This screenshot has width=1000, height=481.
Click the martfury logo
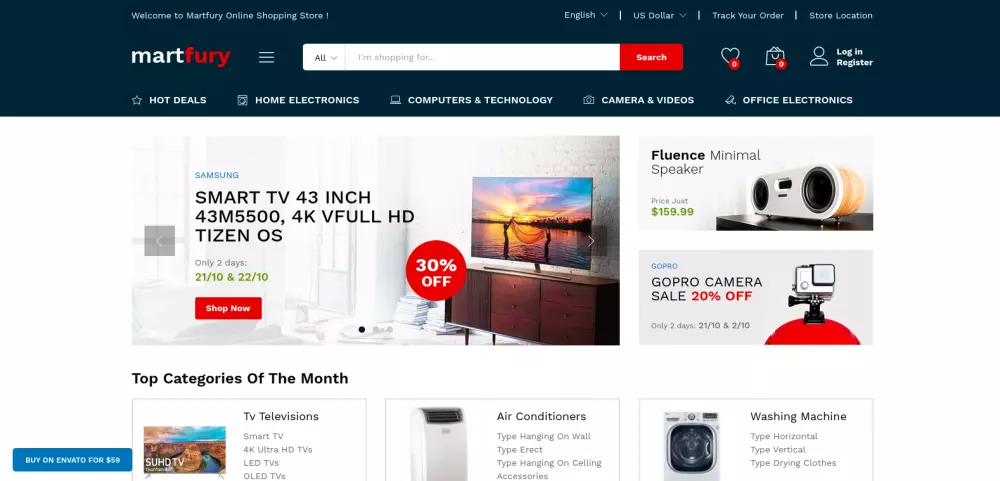[180, 57]
